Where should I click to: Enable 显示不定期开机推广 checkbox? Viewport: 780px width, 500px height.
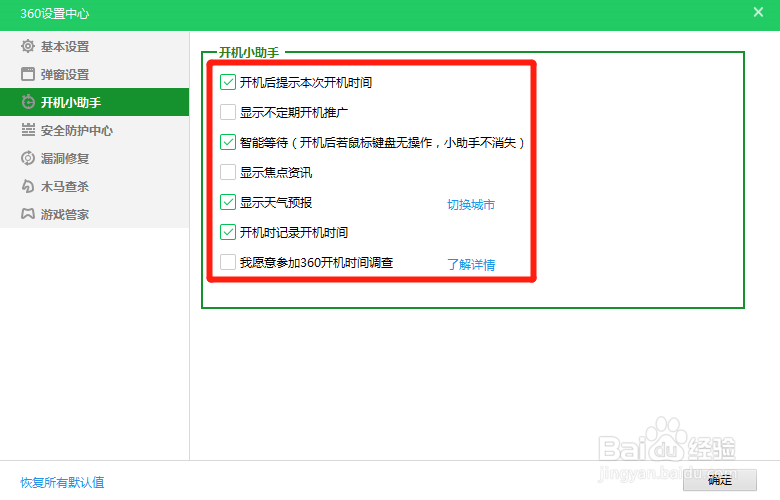tap(228, 112)
